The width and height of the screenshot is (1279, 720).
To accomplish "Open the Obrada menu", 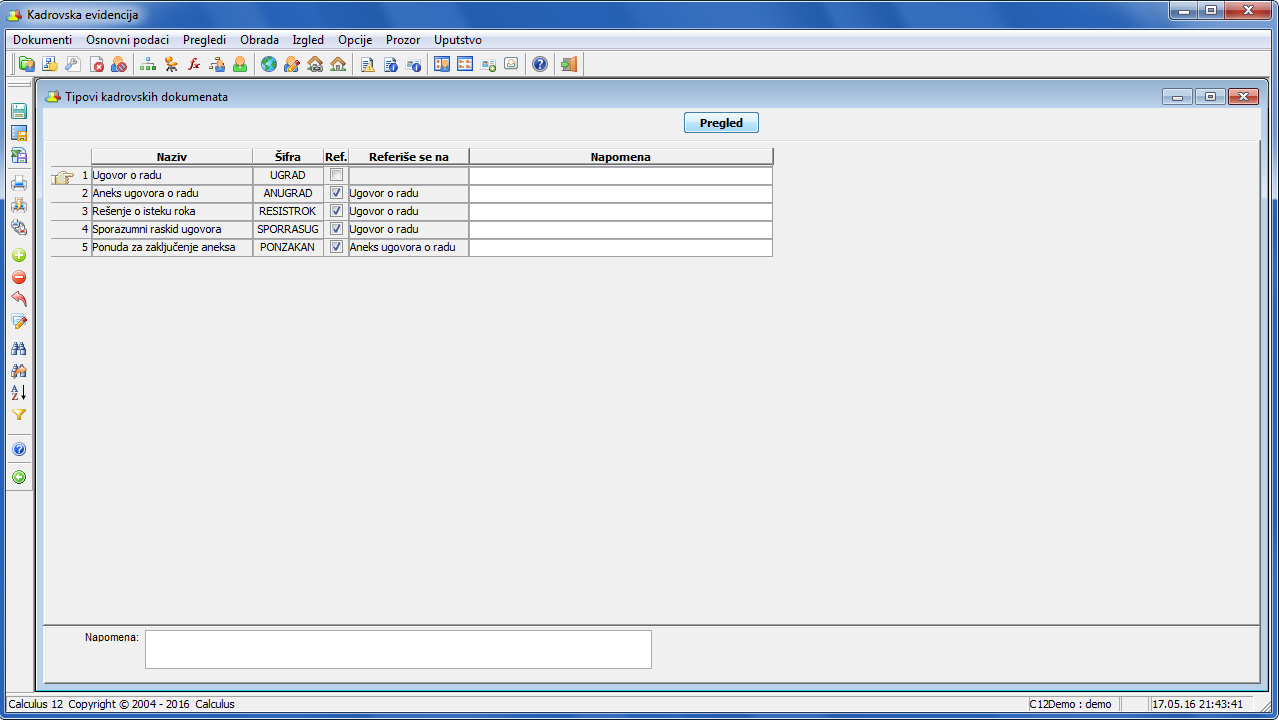I will [x=259, y=40].
